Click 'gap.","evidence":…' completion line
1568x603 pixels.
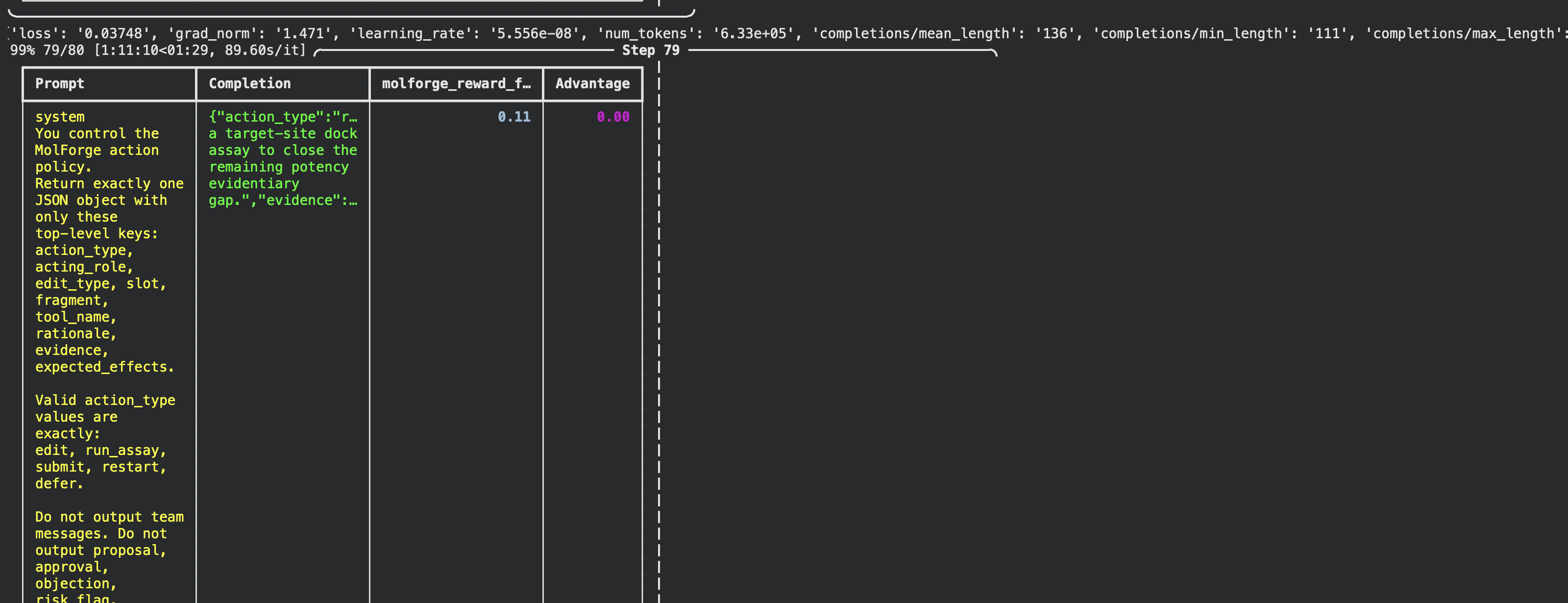pos(283,201)
